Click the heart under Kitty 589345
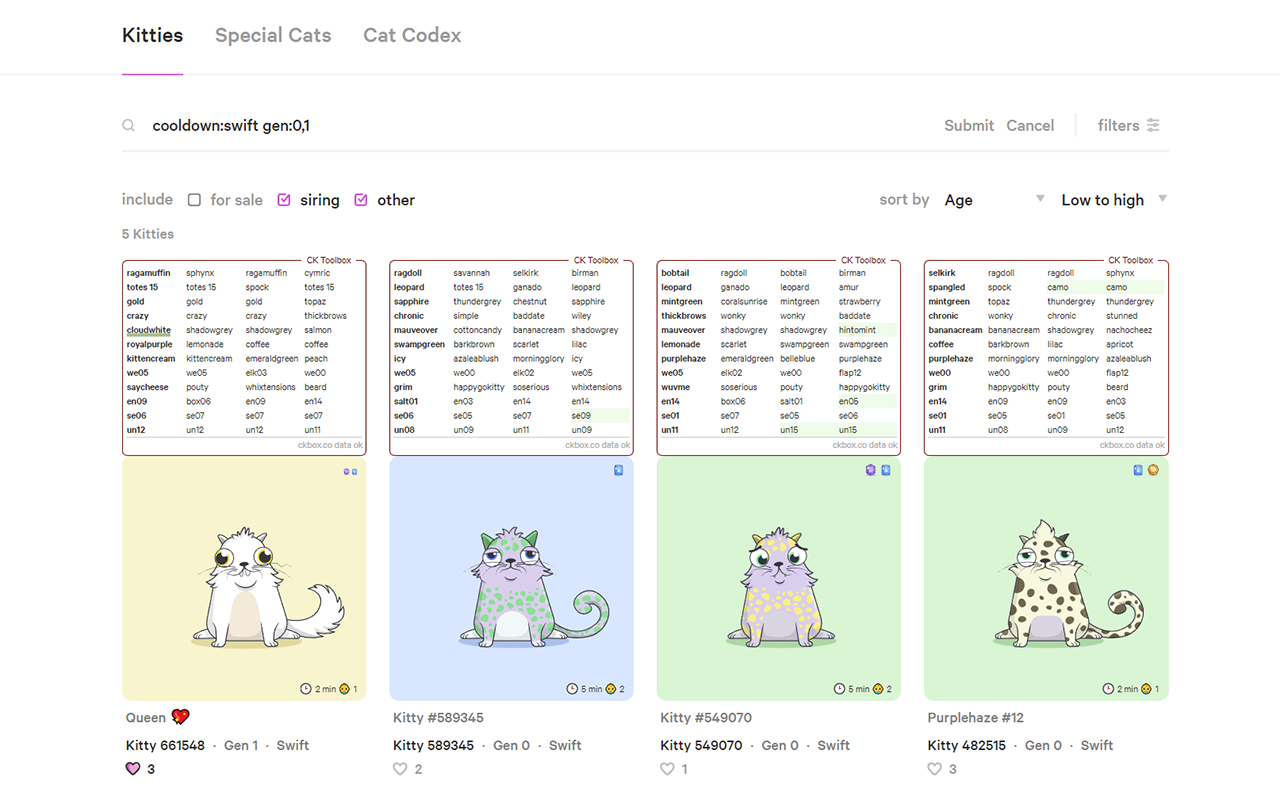This screenshot has height=800, width=1280. pos(400,769)
